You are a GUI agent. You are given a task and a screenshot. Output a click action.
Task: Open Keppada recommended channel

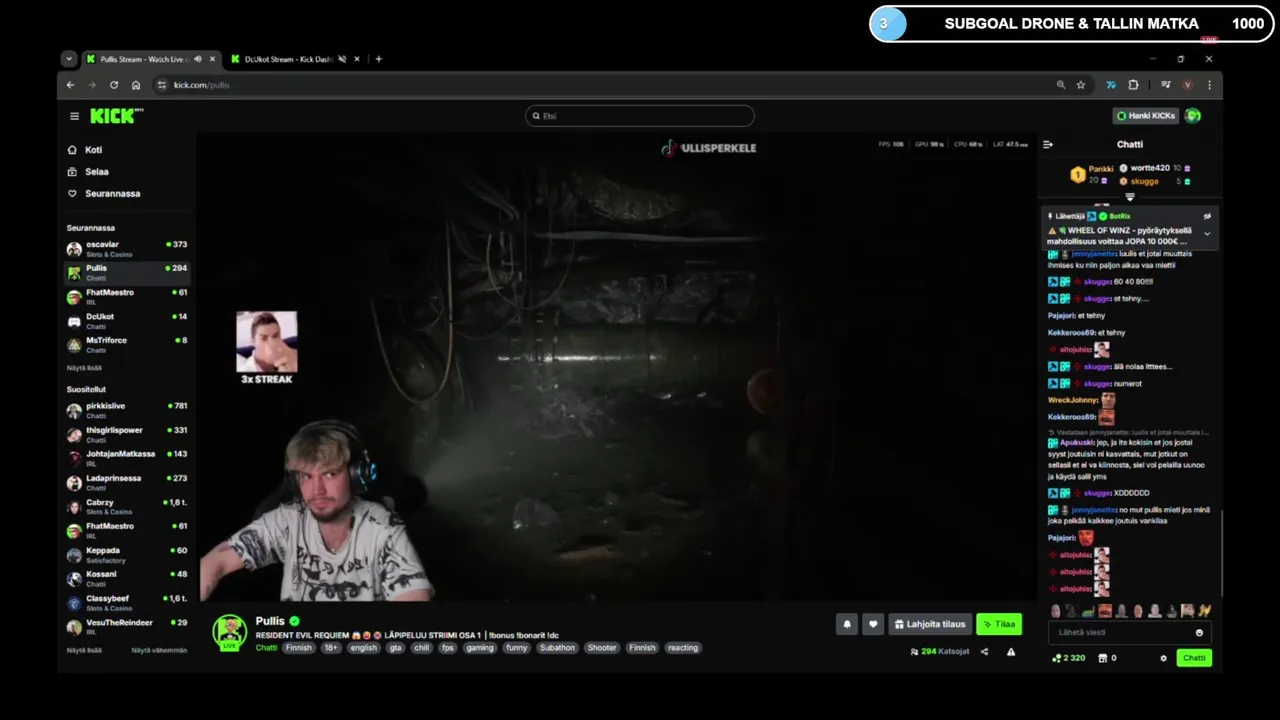(127, 554)
